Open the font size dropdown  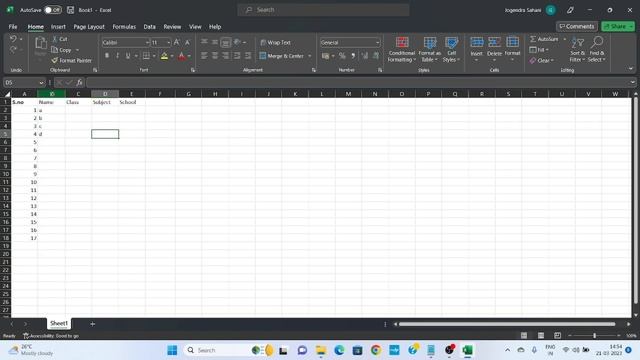coord(168,42)
